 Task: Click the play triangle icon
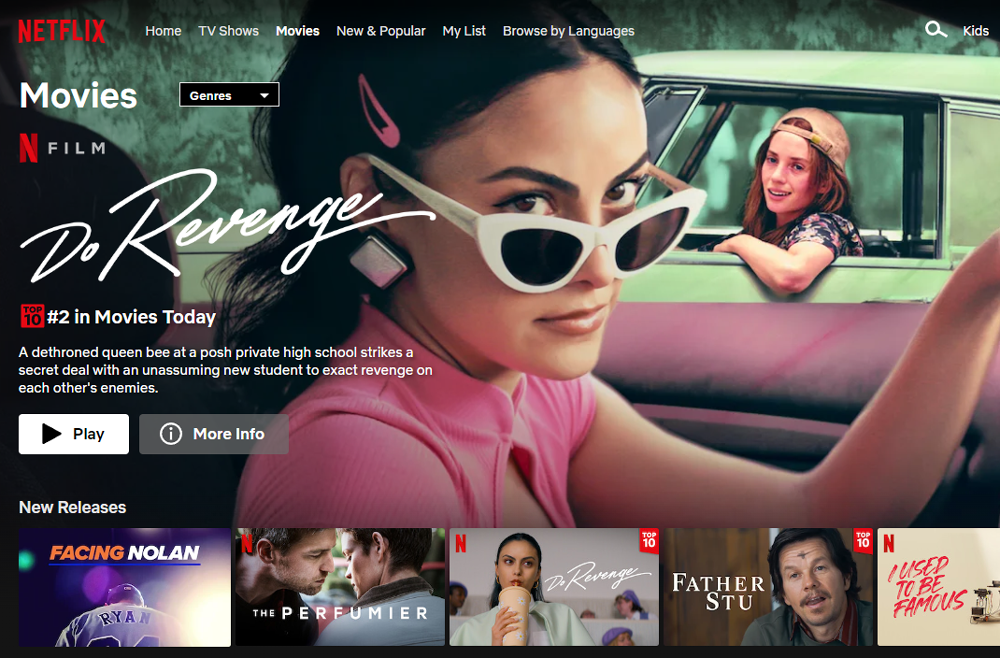51,434
